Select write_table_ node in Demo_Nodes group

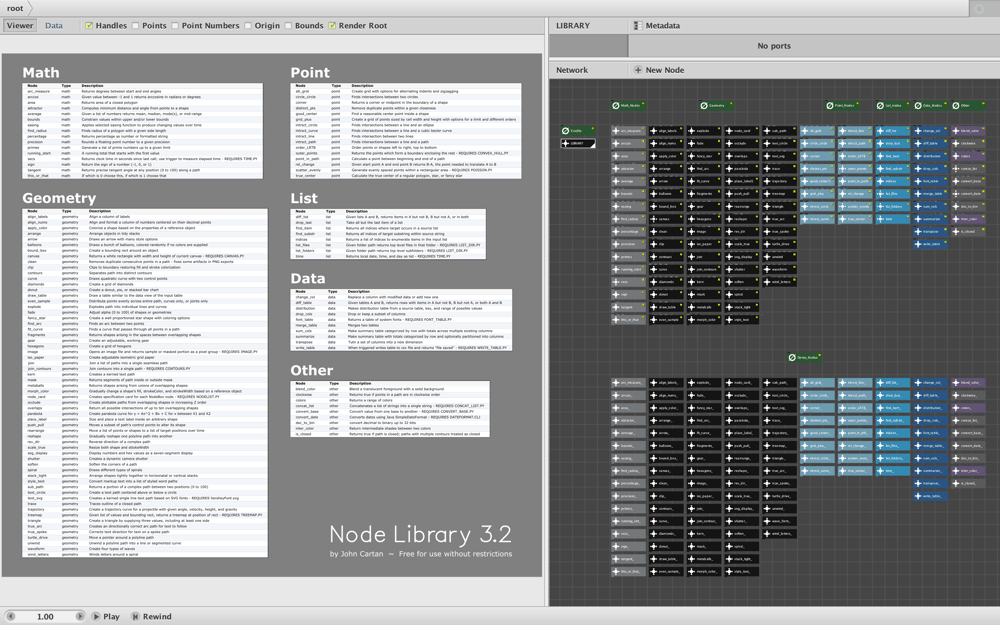point(930,496)
